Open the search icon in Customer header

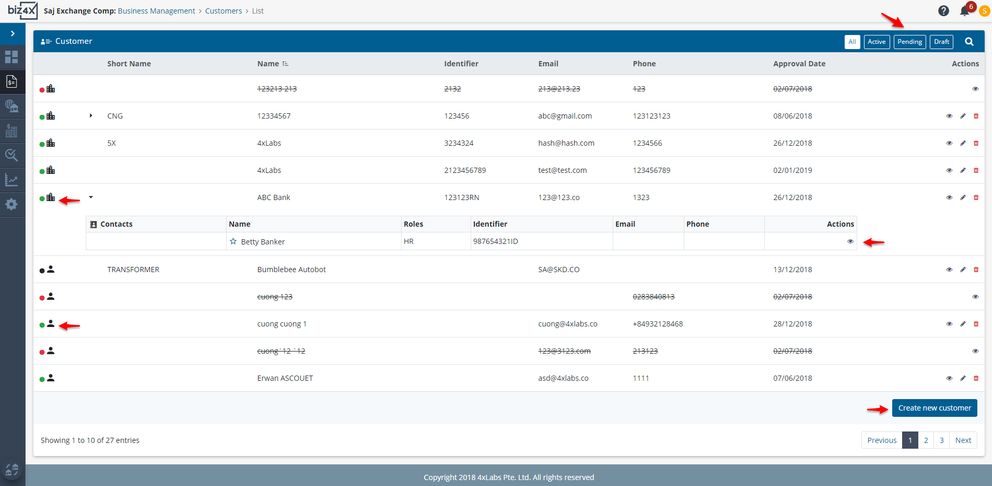point(969,42)
